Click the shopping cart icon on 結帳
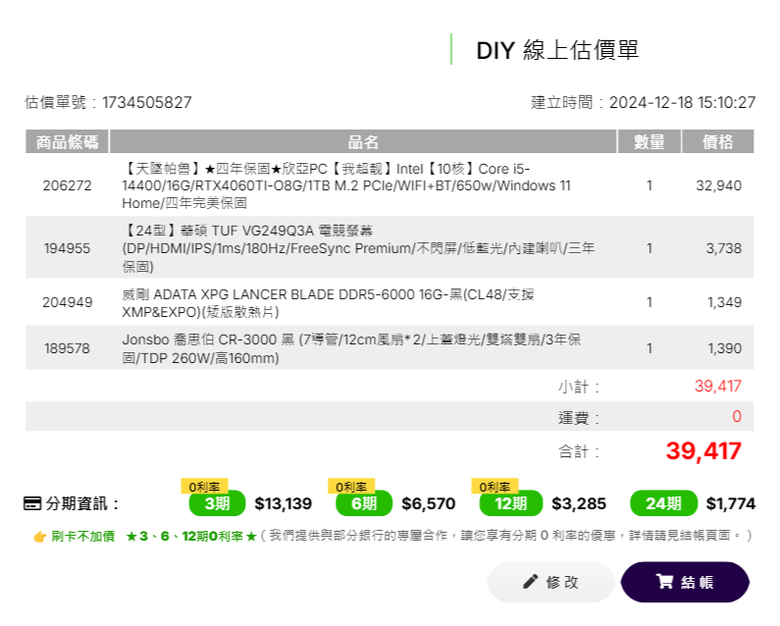 point(665,581)
